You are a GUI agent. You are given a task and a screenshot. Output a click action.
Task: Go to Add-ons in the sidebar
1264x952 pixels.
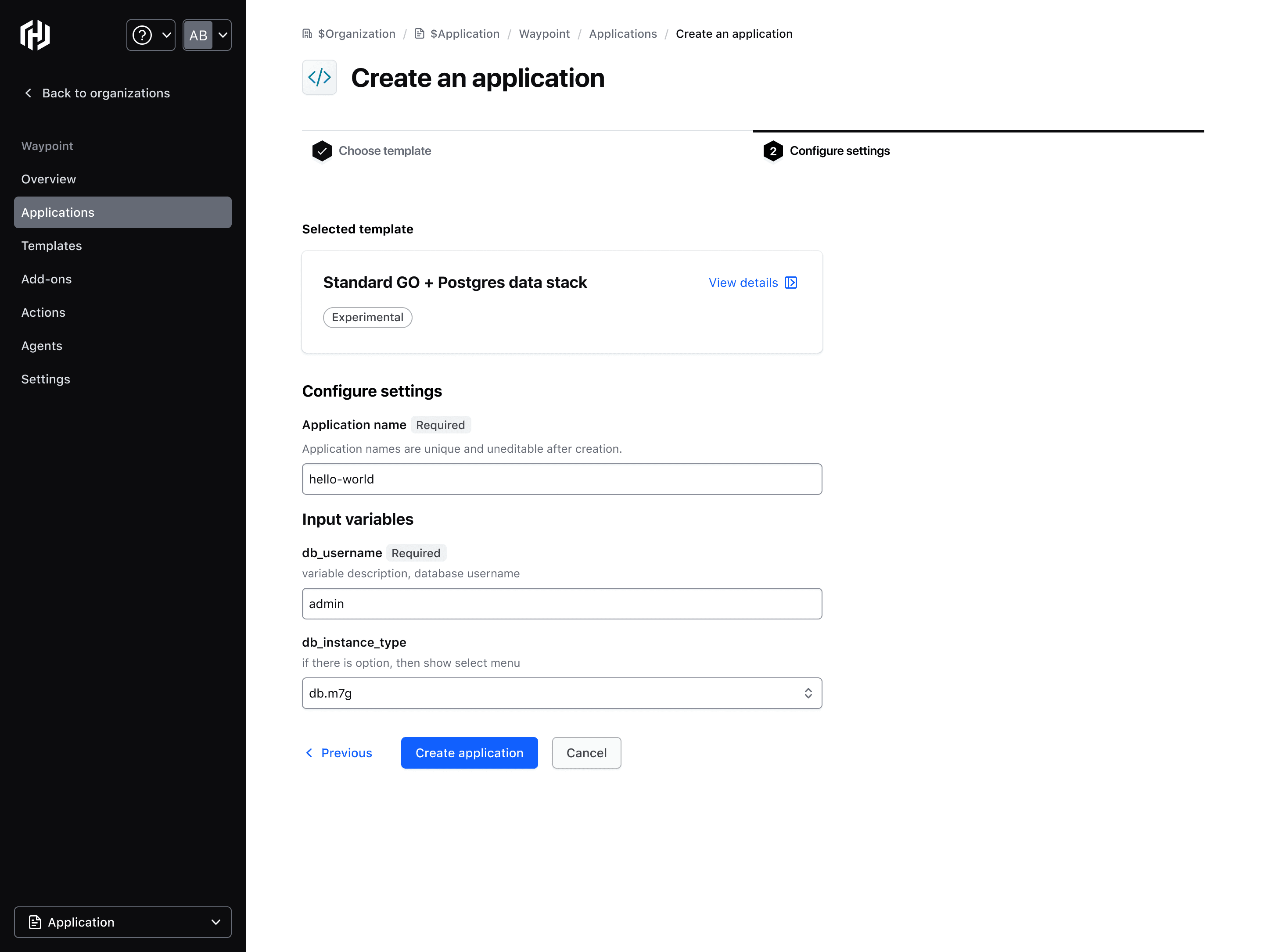point(46,279)
